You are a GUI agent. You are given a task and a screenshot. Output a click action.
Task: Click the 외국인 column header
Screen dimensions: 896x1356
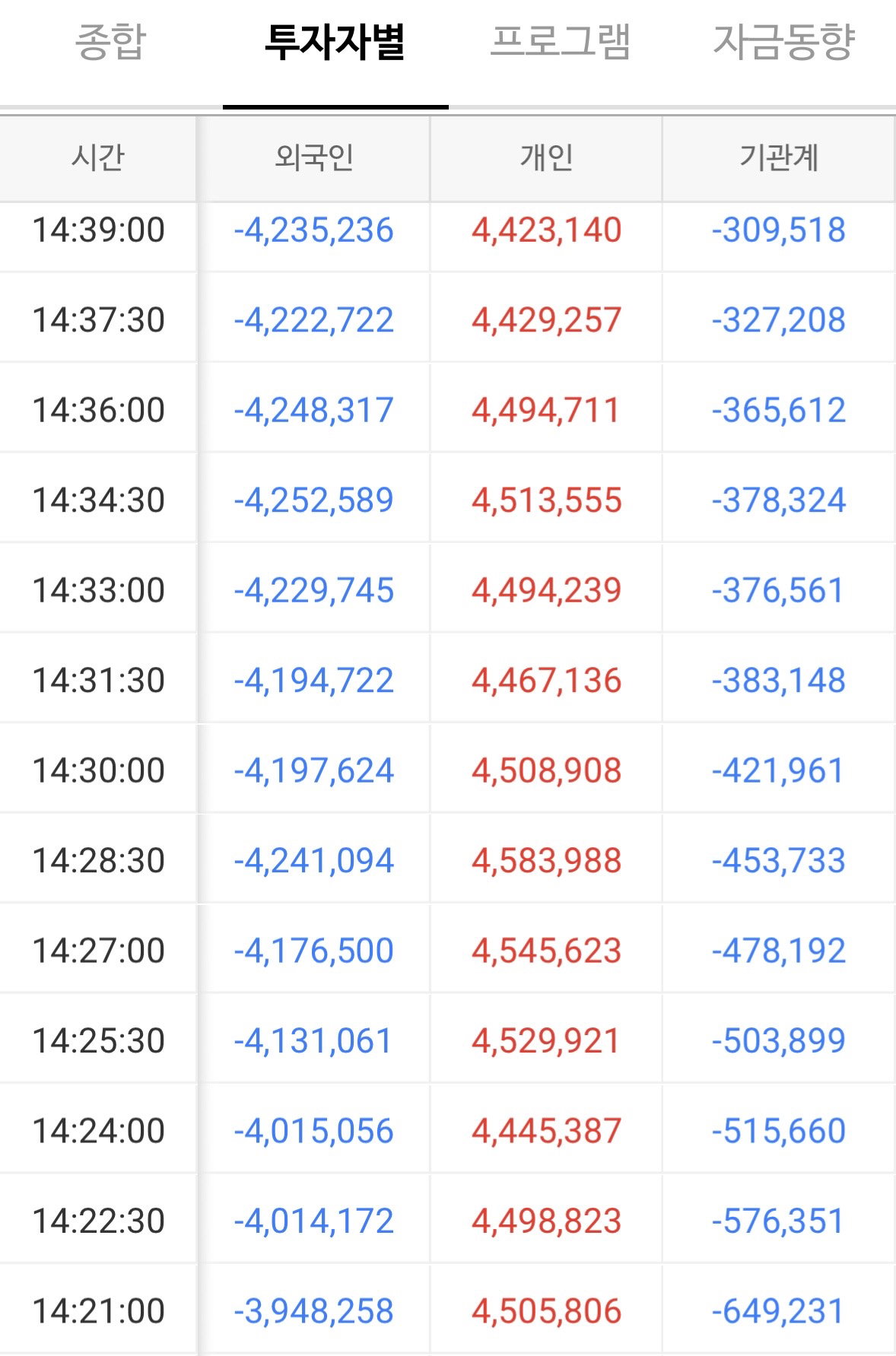[x=314, y=158]
